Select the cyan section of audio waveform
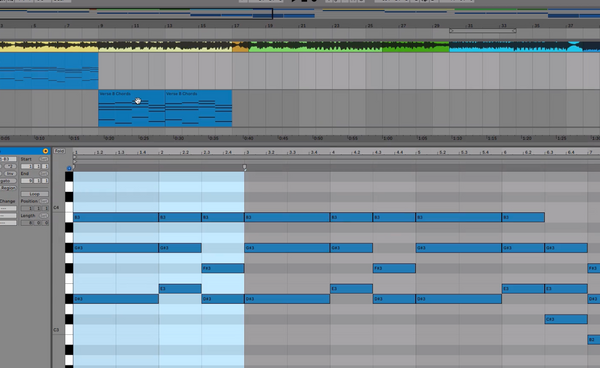This screenshot has width=600, height=368. [516, 47]
